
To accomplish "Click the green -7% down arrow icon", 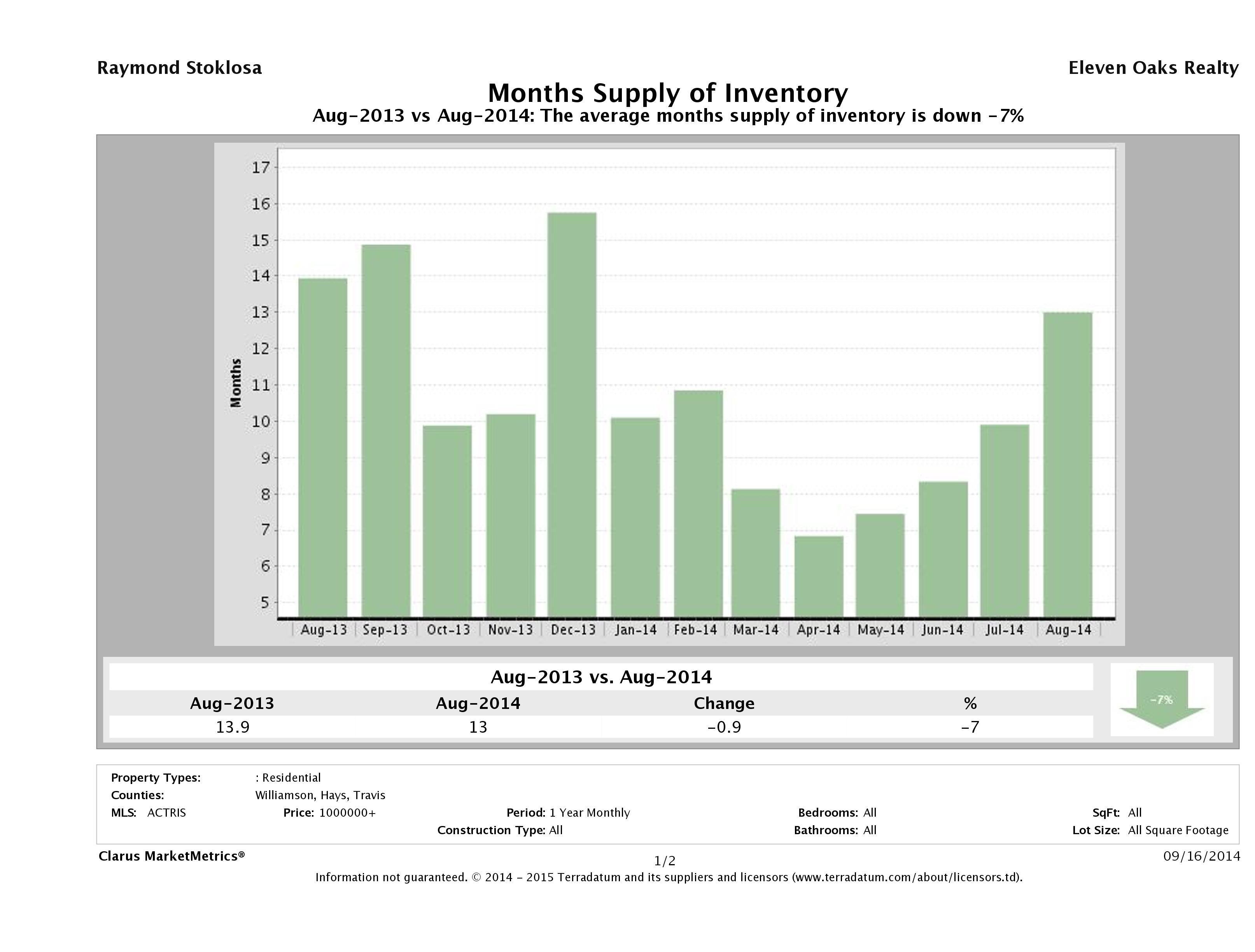I will pyautogui.click(x=1161, y=699).
